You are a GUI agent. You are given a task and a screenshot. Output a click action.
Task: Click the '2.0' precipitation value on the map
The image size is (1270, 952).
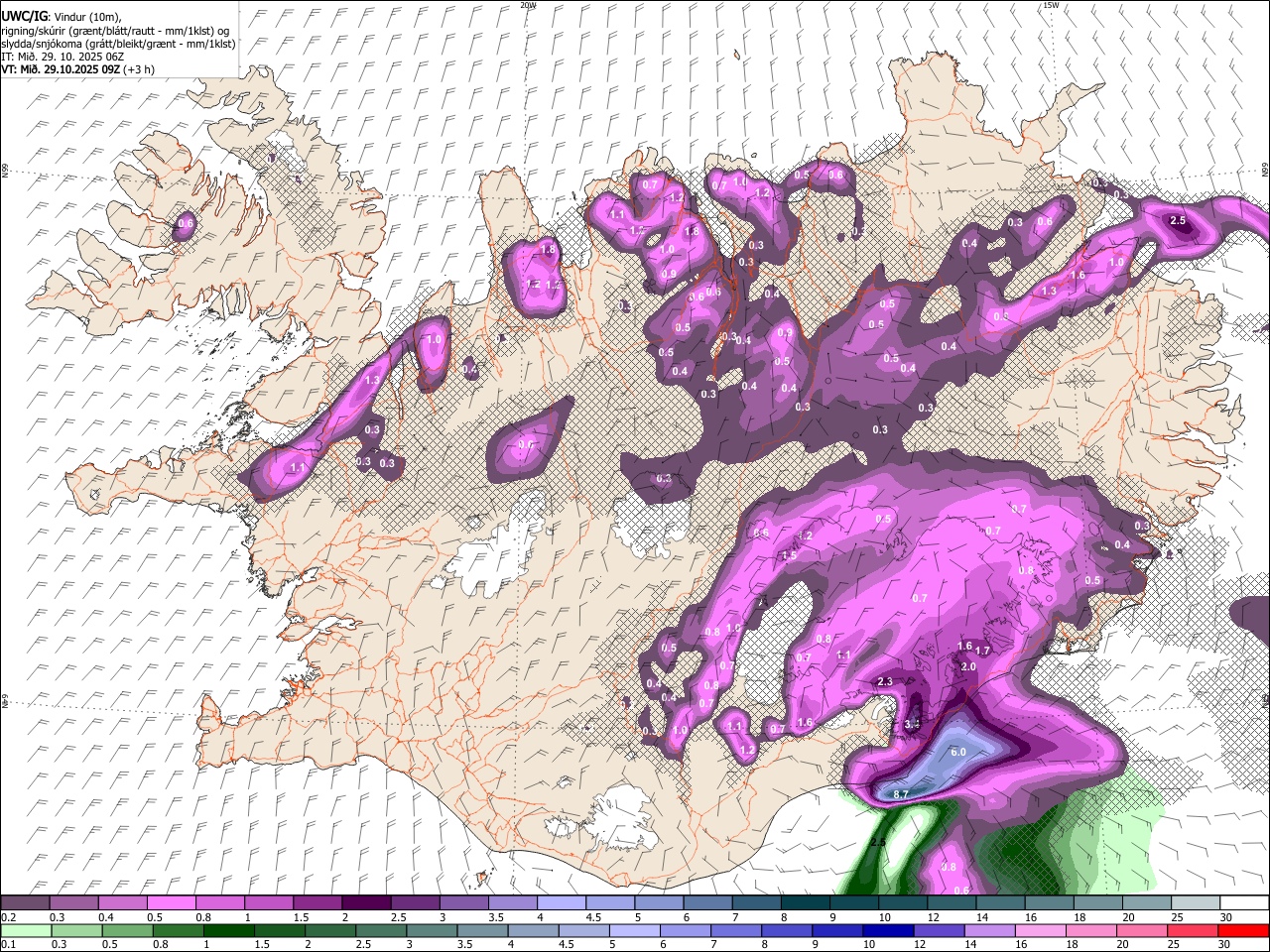point(969,667)
